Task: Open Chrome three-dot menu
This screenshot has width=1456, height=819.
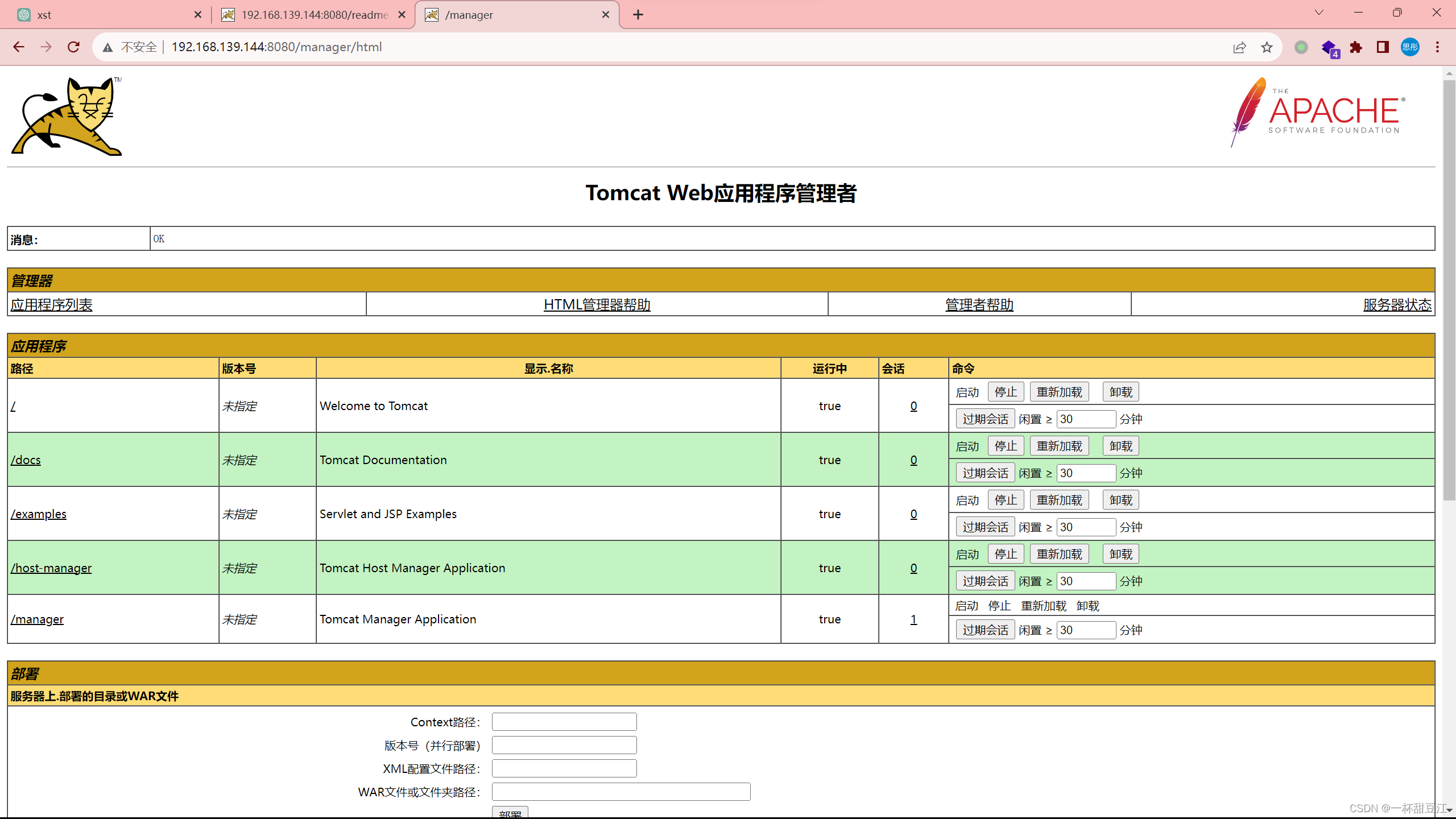Action: (1437, 47)
